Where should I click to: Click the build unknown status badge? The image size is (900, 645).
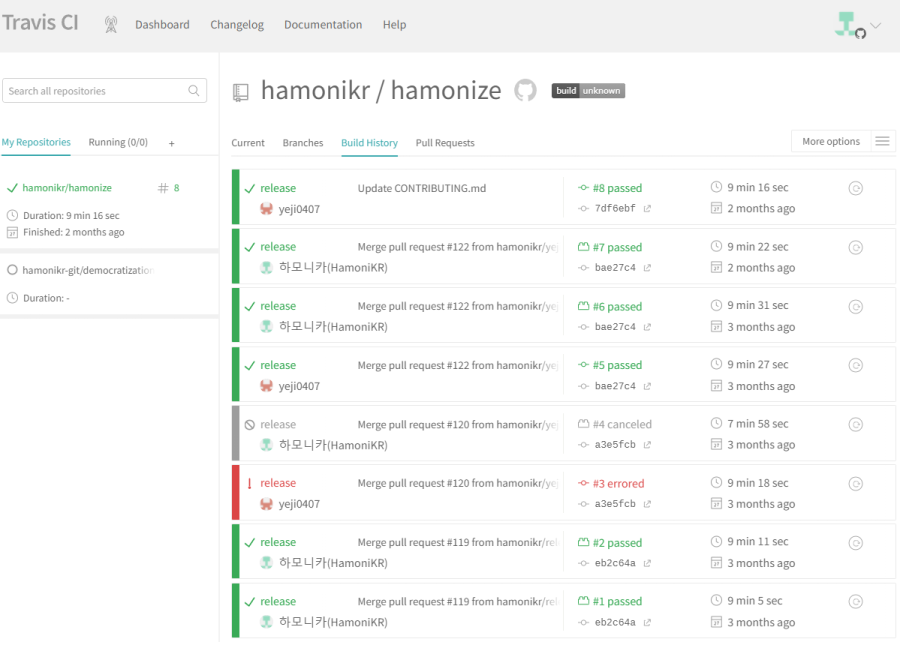pyautogui.click(x=588, y=91)
